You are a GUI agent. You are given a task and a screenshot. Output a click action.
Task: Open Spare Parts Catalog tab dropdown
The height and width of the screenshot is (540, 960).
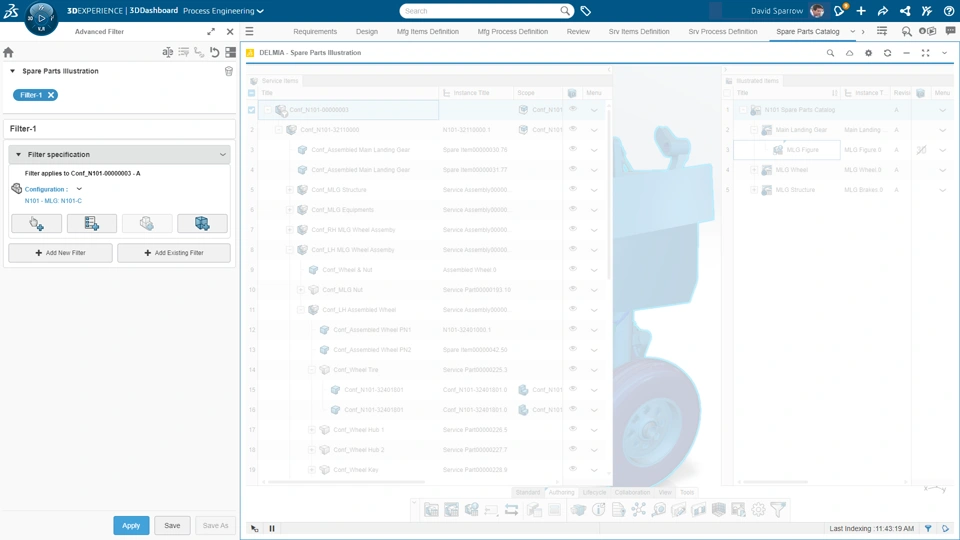(852, 31)
